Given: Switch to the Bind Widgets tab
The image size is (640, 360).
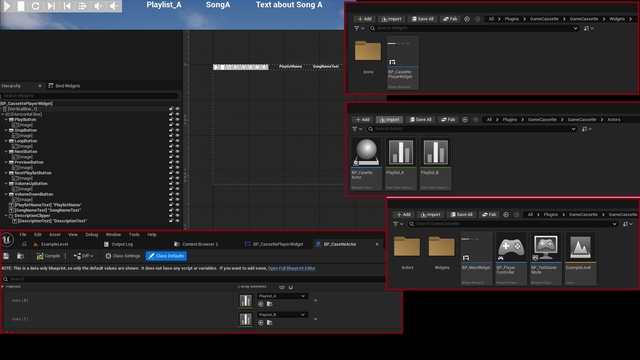Looking at the screenshot, I should [x=64, y=86].
